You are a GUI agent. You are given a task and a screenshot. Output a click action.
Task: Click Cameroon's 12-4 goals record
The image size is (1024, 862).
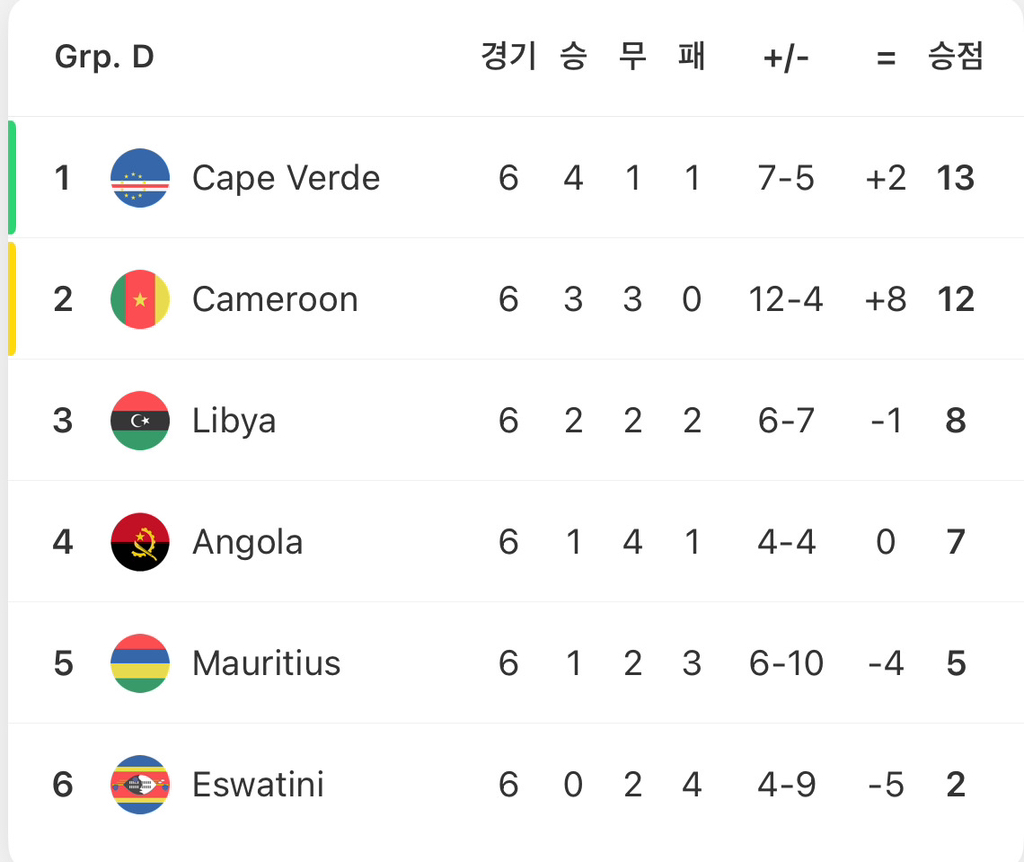[786, 300]
